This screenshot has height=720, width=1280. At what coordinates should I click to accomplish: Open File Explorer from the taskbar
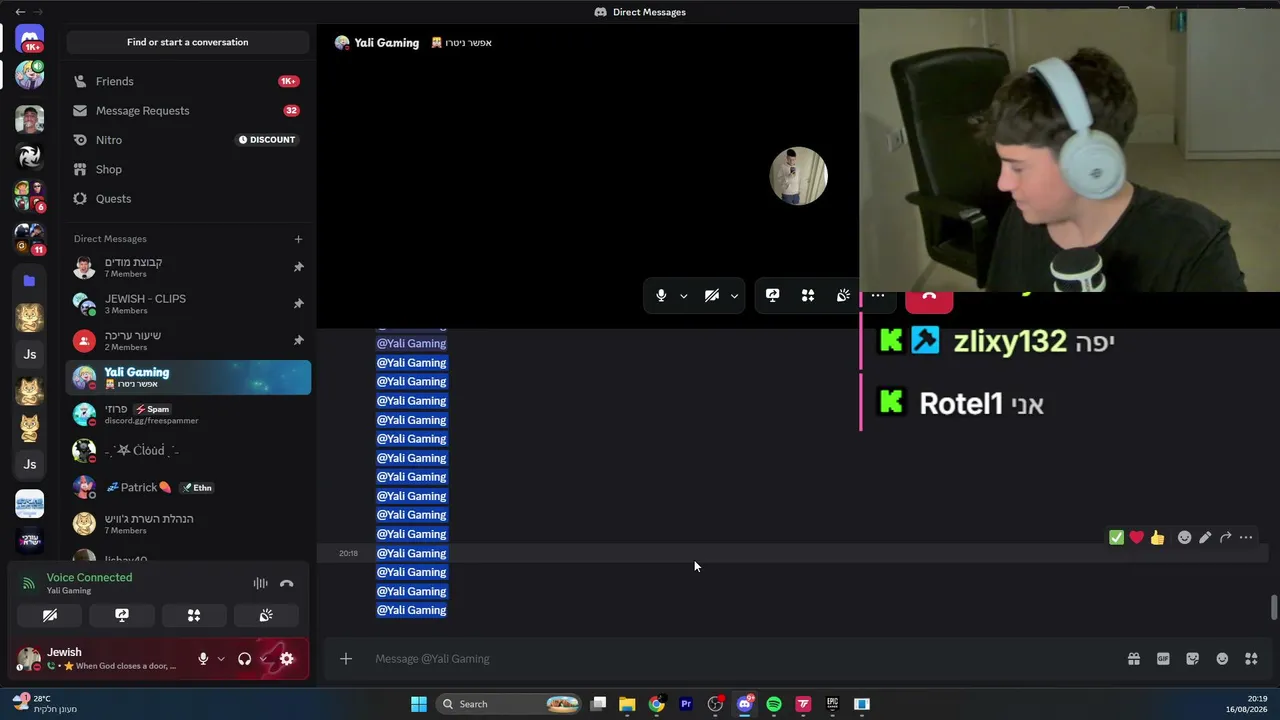point(627,704)
